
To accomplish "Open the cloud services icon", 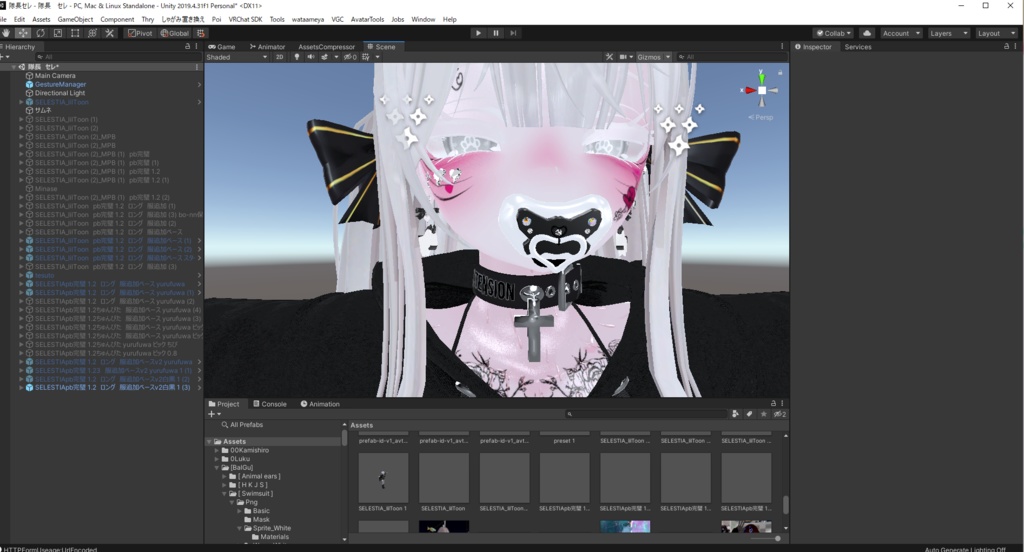I will click(867, 33).
